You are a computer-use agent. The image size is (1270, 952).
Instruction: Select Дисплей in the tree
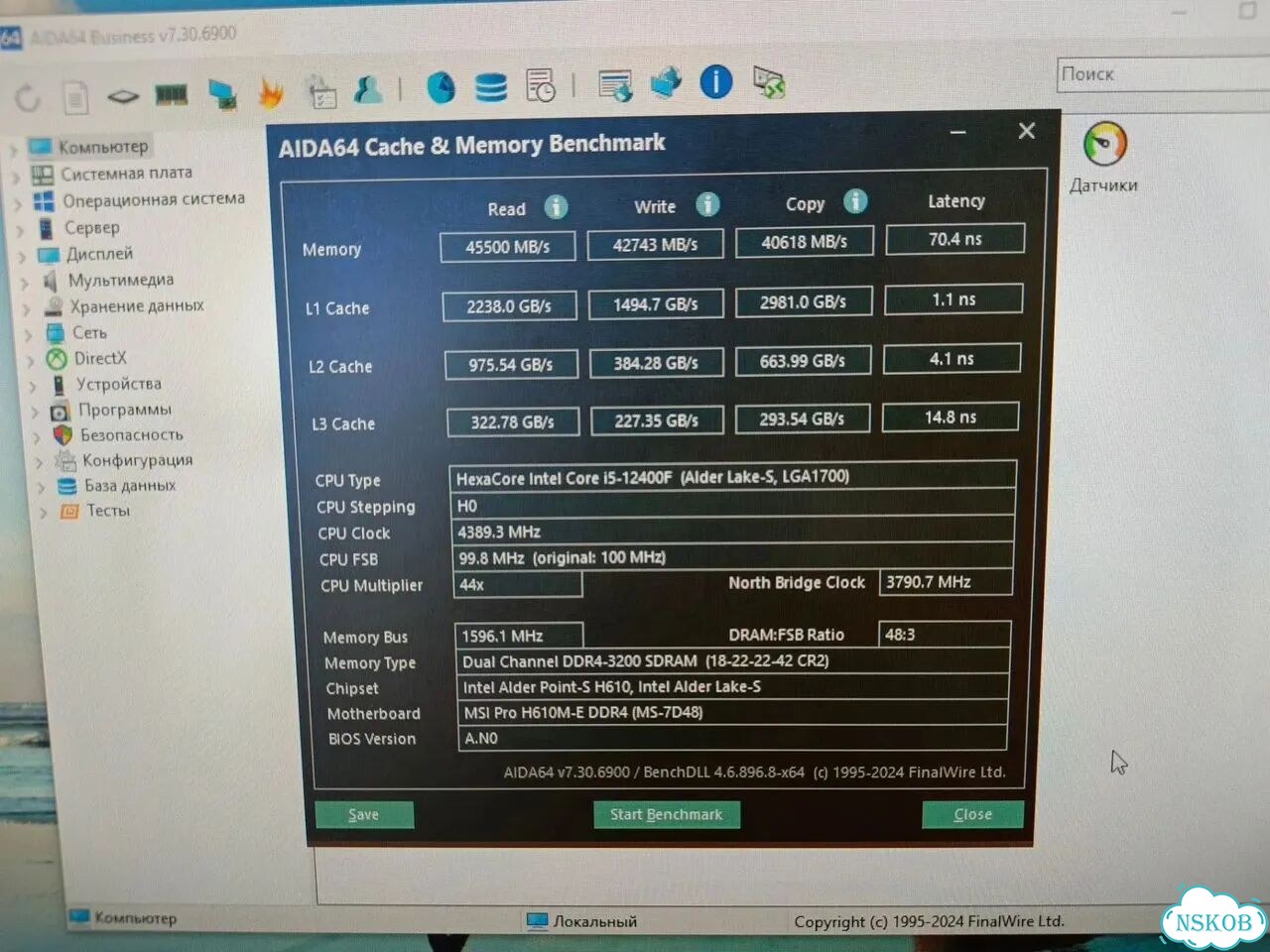click(99, 254)
